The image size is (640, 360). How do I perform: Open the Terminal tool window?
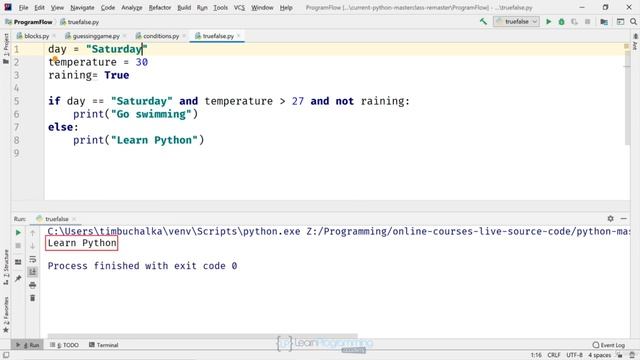103,345
